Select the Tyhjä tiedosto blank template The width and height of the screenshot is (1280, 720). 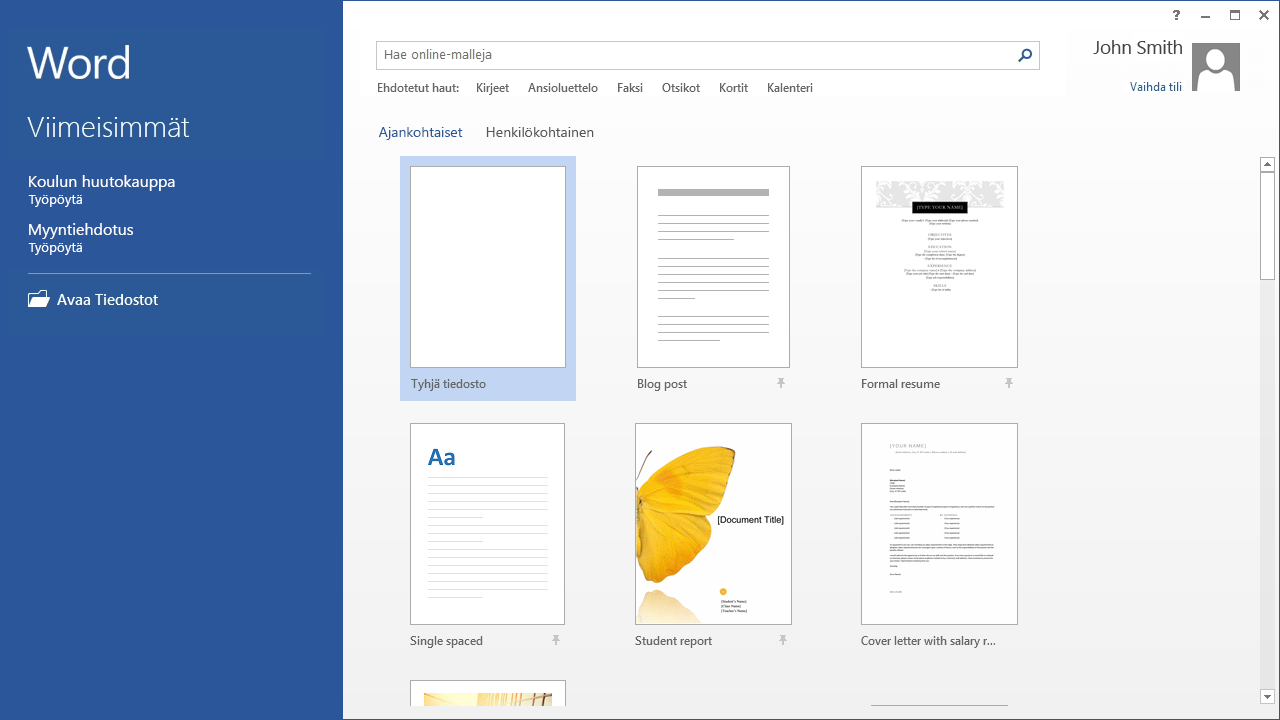pos(488,278)
